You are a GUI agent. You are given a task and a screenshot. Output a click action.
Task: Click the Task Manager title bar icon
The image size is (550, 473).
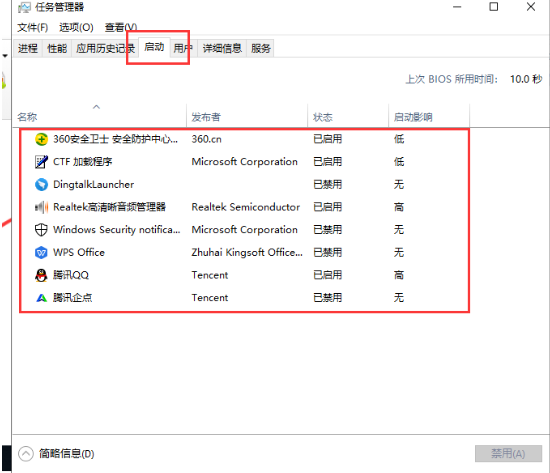[25, 7]
